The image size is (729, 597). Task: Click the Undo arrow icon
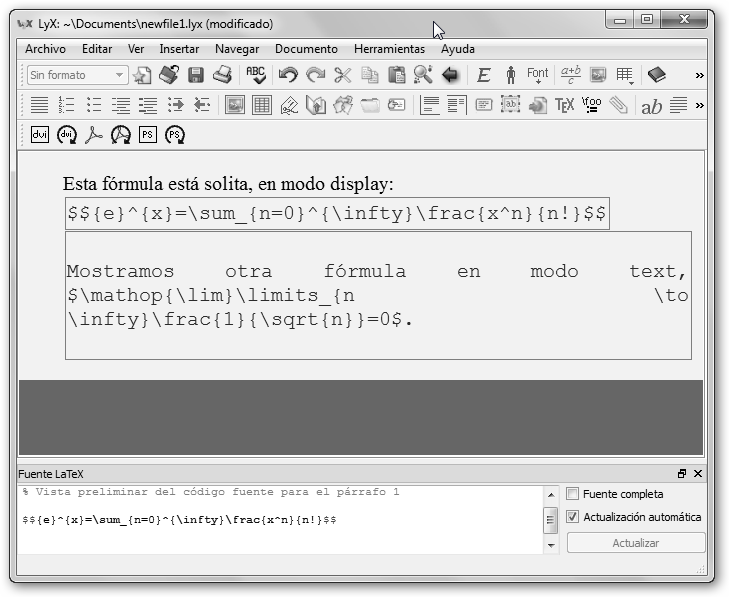(x=288, y=75)
